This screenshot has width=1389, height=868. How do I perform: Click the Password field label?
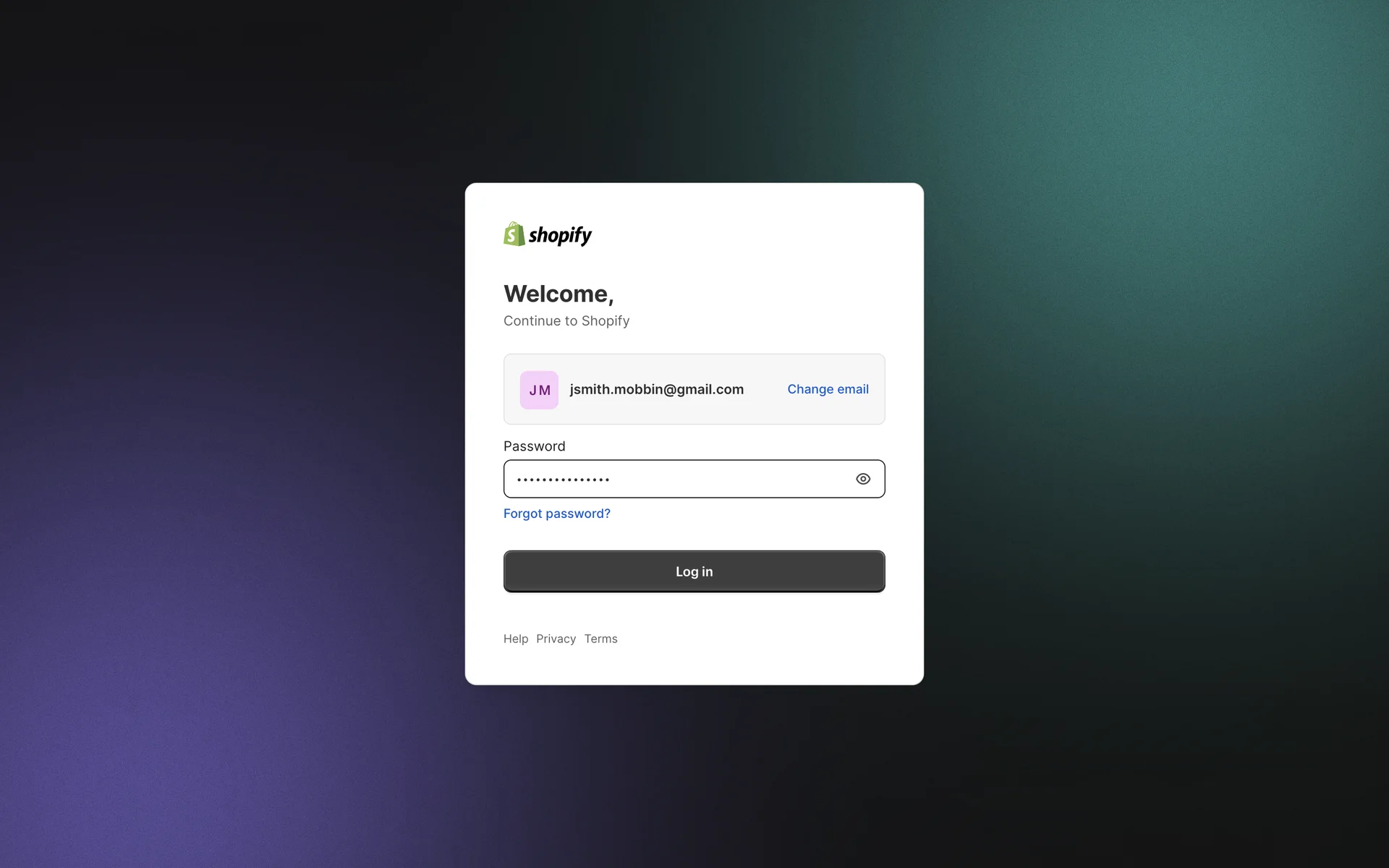click(x=534, y=446)
